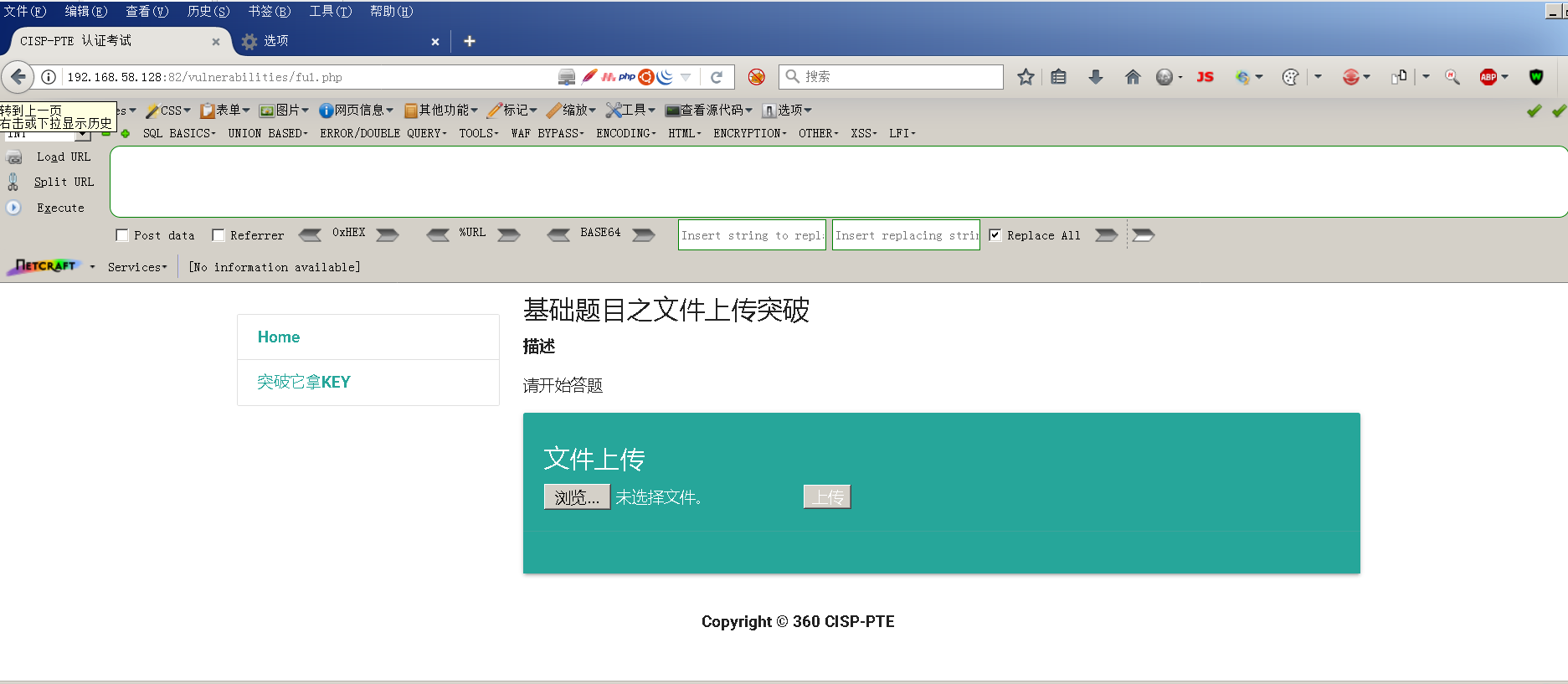This screenshot has width=1568, height=684.
Task: Open the bookmarks list icon
Action: pos(1059,77)
